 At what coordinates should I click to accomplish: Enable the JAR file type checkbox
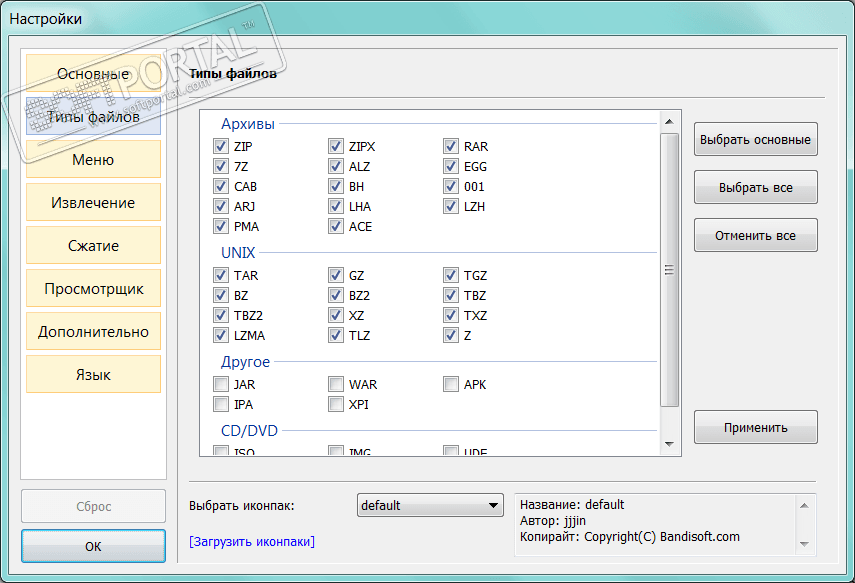(221, 384)
